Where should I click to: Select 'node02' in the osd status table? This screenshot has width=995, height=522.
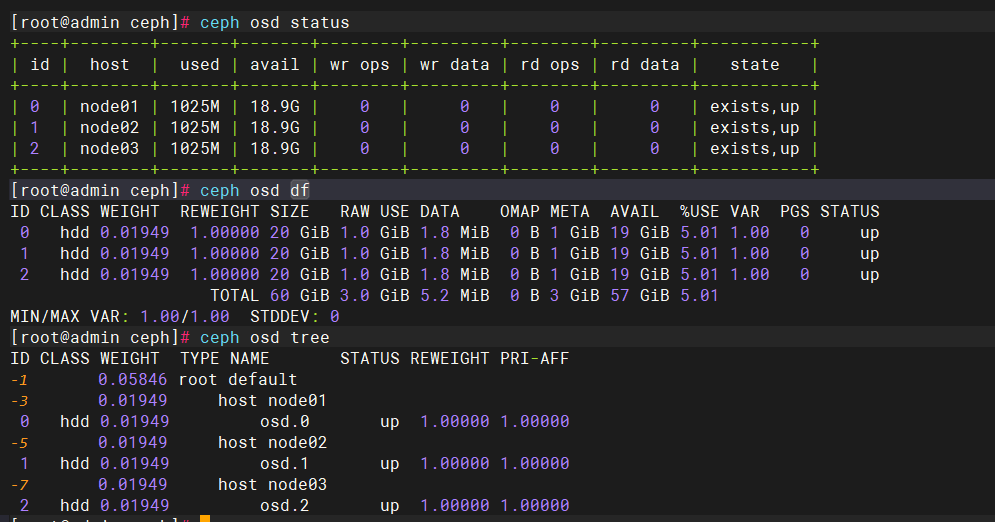pos(109,127)
